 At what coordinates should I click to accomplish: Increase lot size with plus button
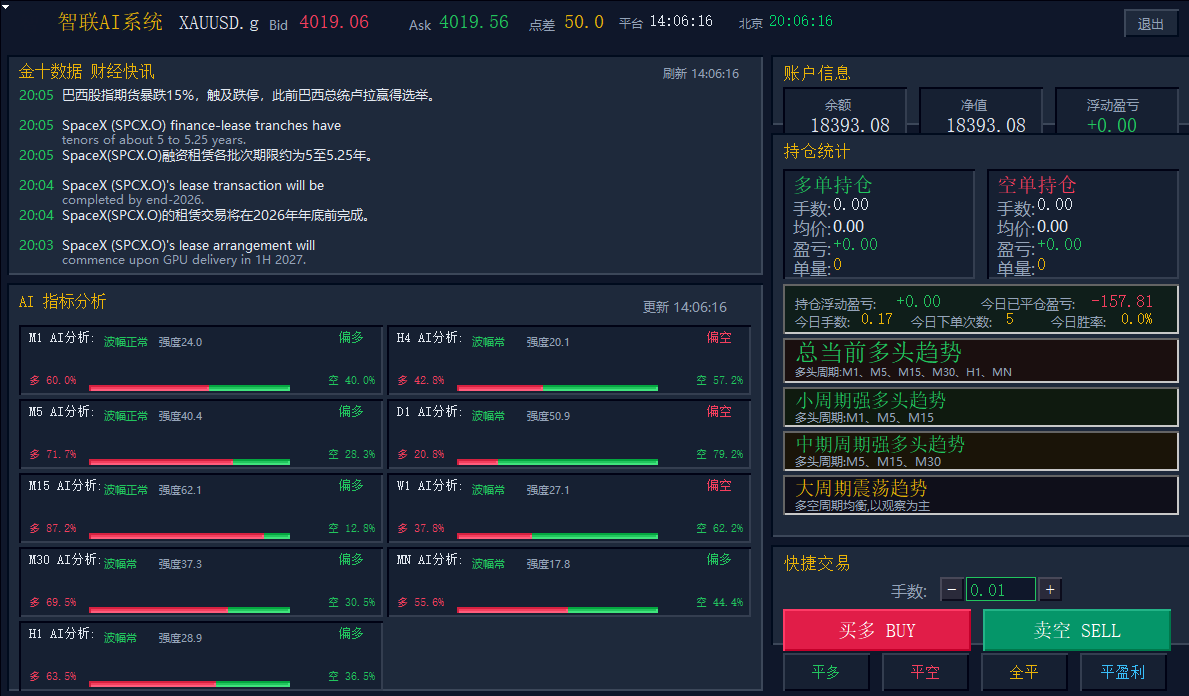coord(1050,589)
